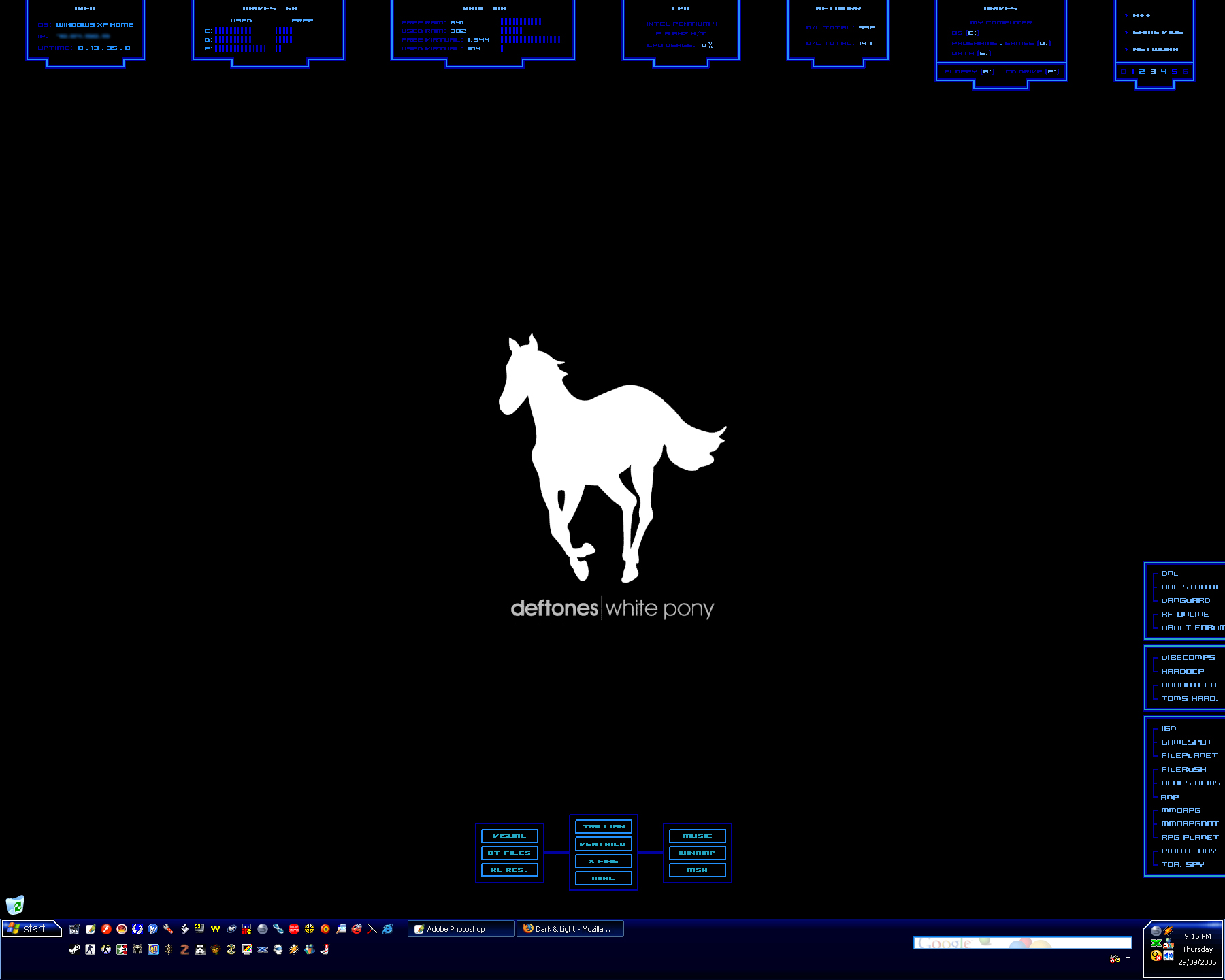Launch Counter-Strike quick launch icon
The image size is (1225, 980).
point(90,949)
